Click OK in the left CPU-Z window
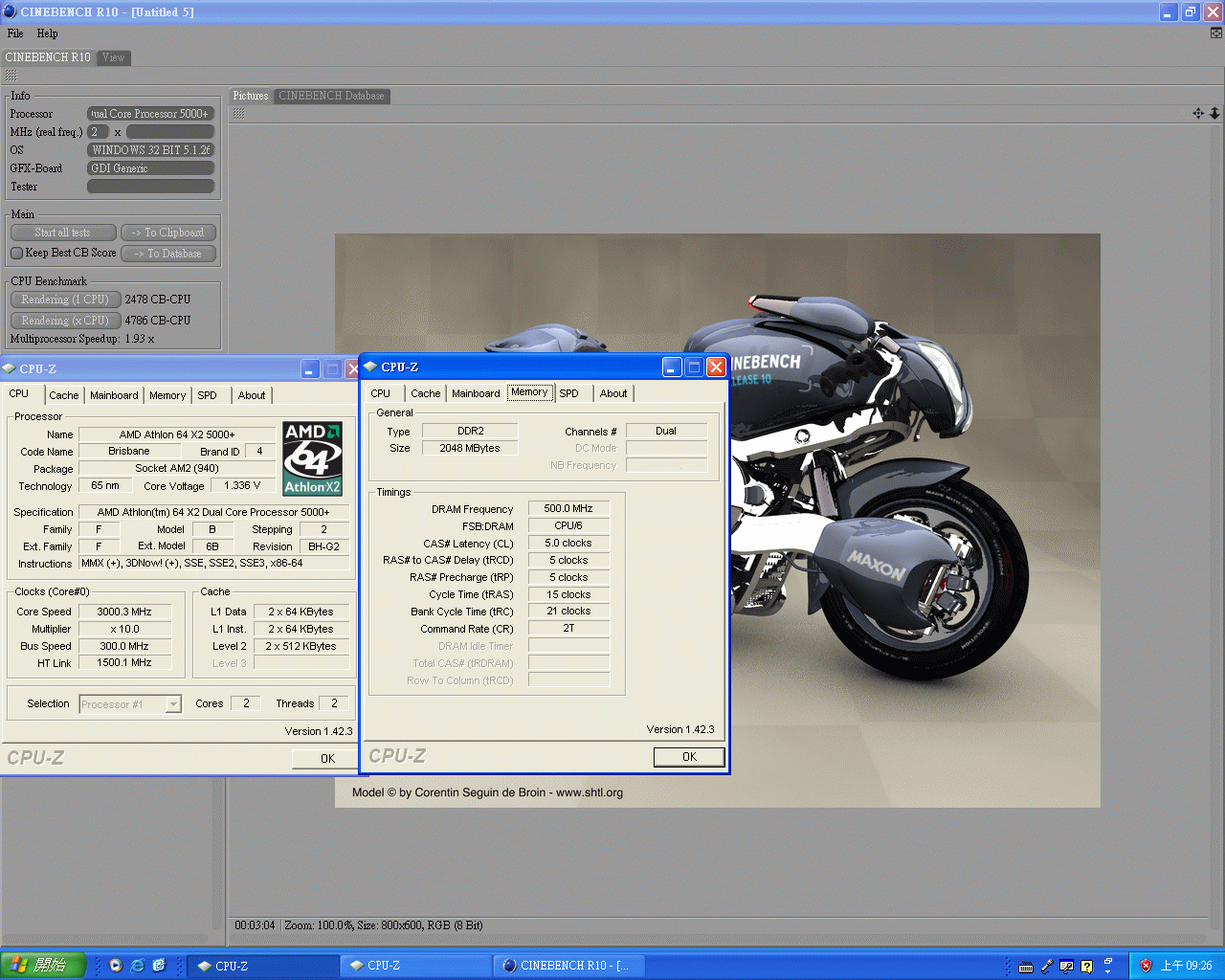The height and width of the screenshot is (980, 1225). 327,759
